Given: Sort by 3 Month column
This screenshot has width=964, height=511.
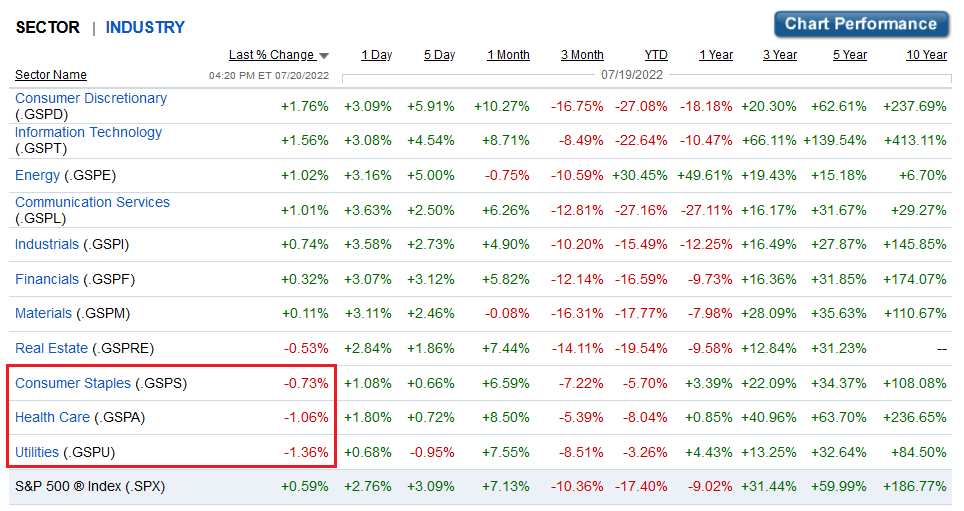Looking at the screenshot, I should pyautogui.click(x=582, y=55).
